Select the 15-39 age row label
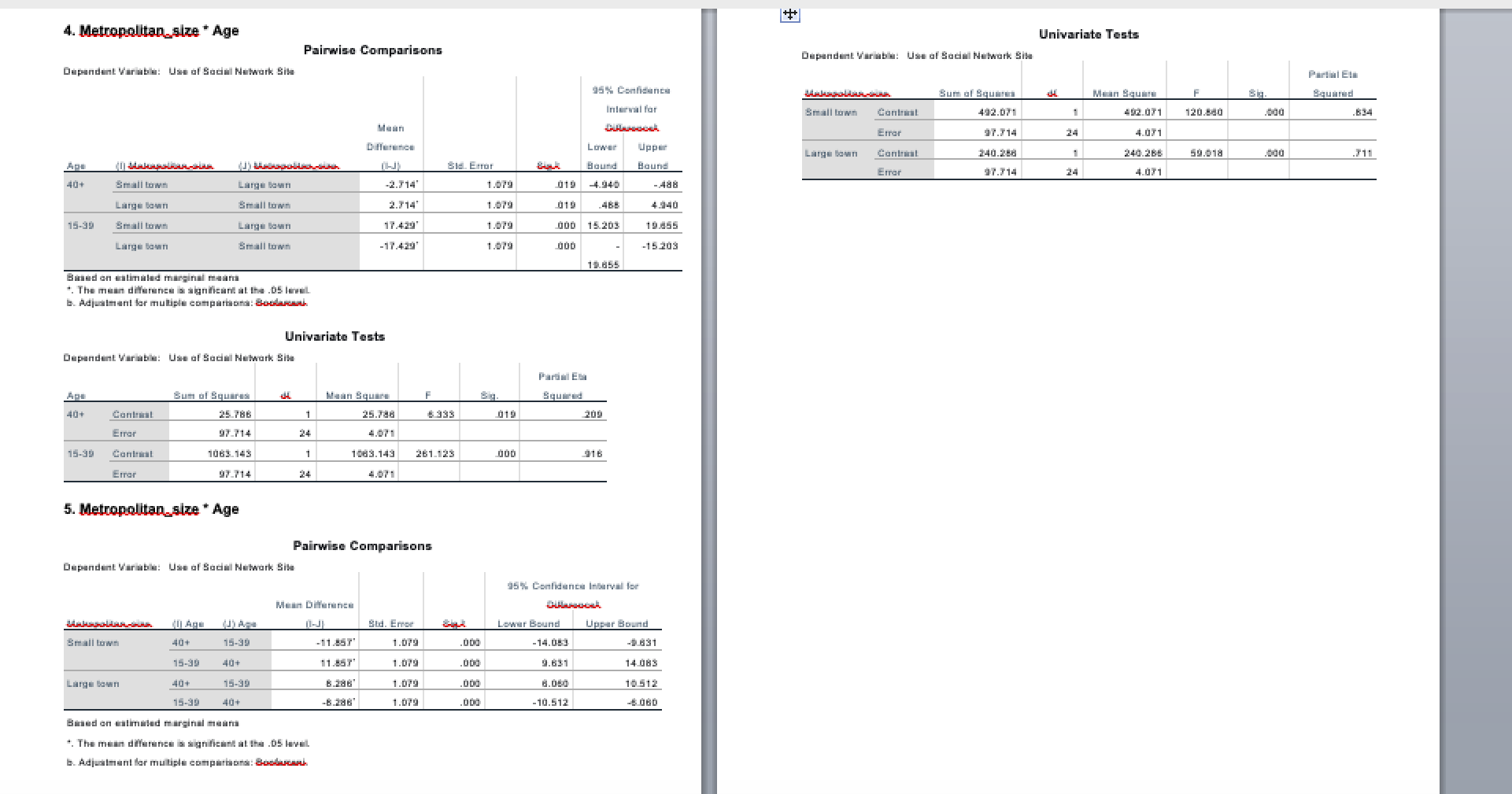 tap(79, 225)
